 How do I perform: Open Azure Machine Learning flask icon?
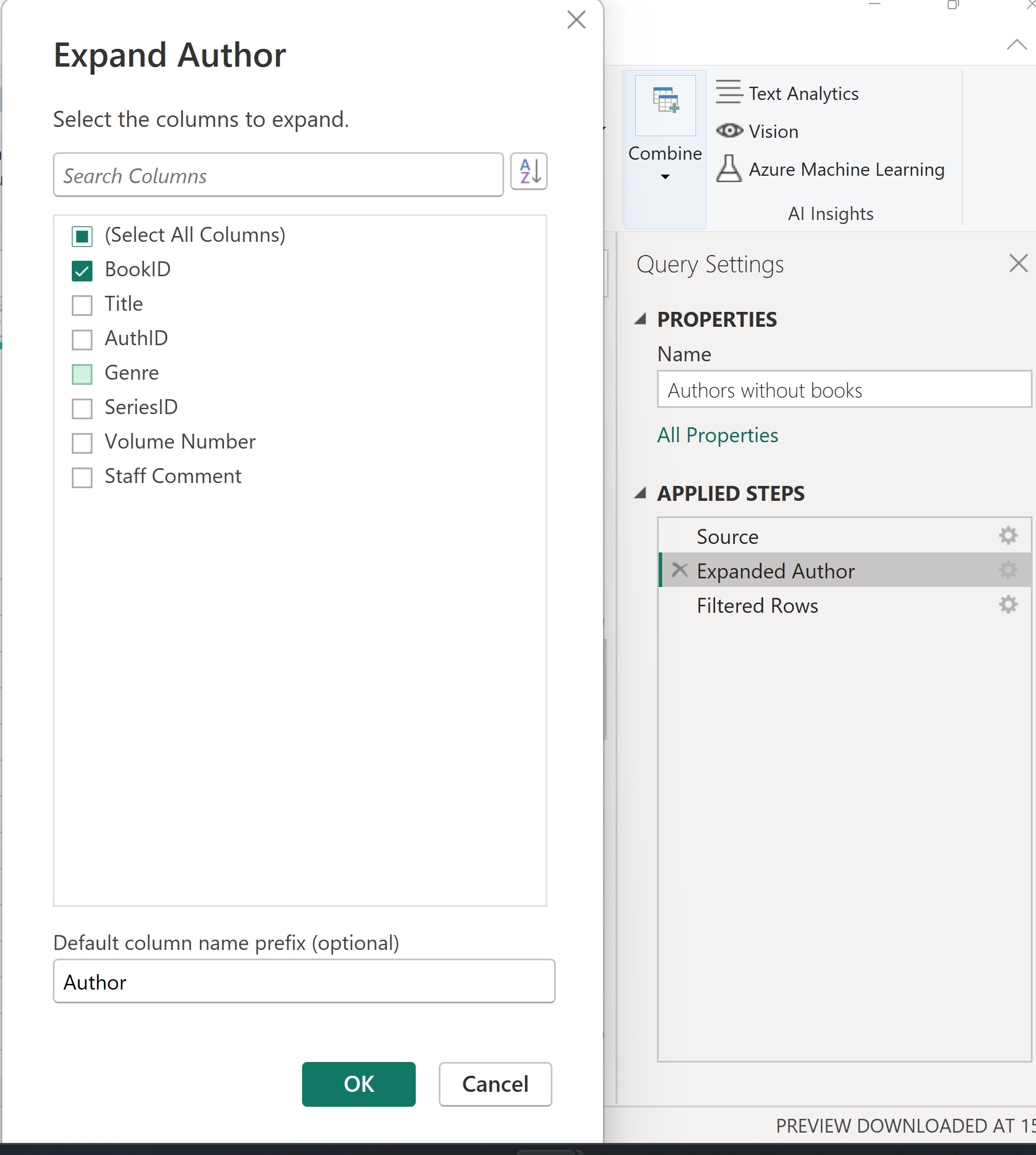pos(729,169)
